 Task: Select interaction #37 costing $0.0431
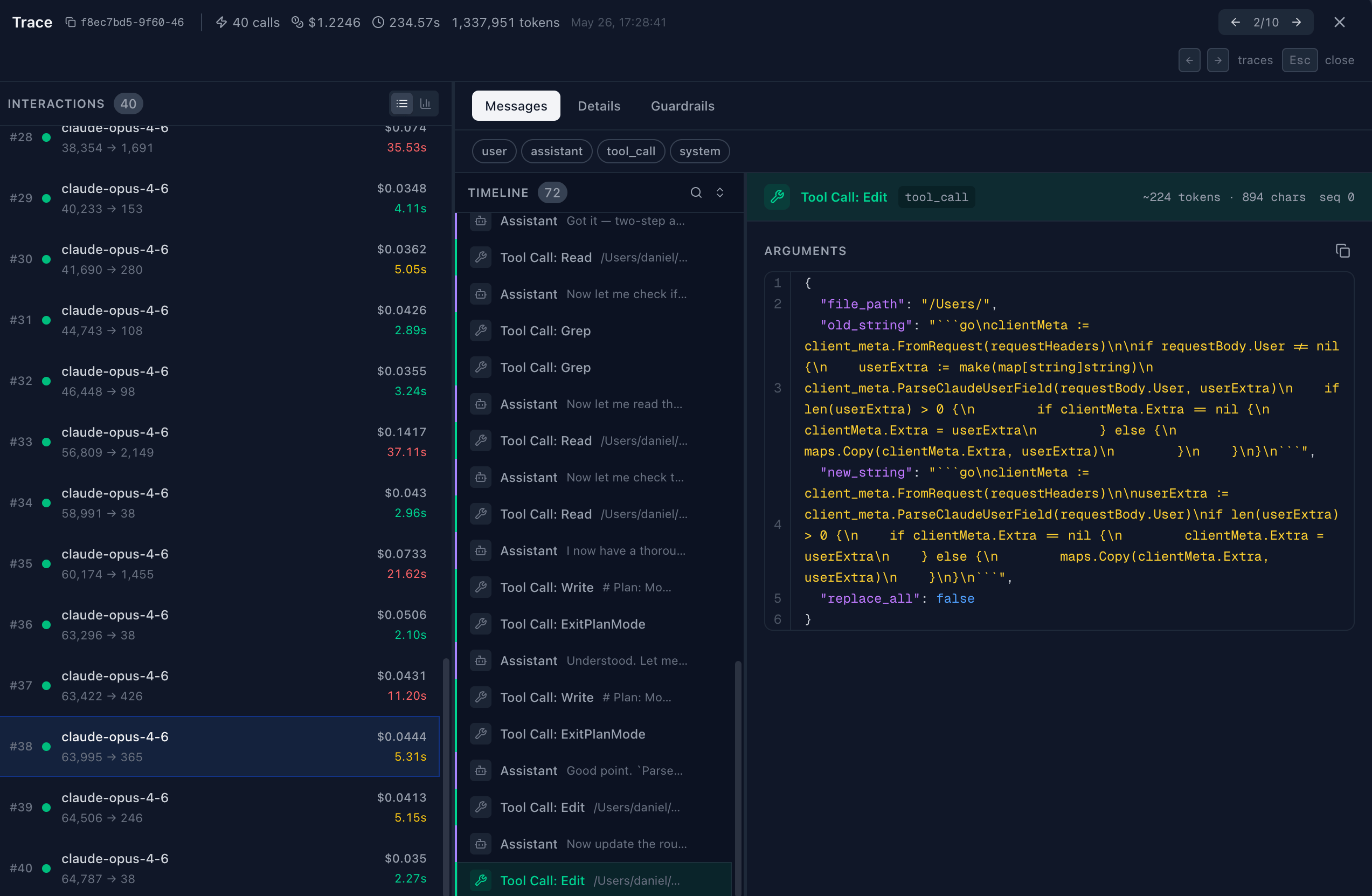point(219,686)
